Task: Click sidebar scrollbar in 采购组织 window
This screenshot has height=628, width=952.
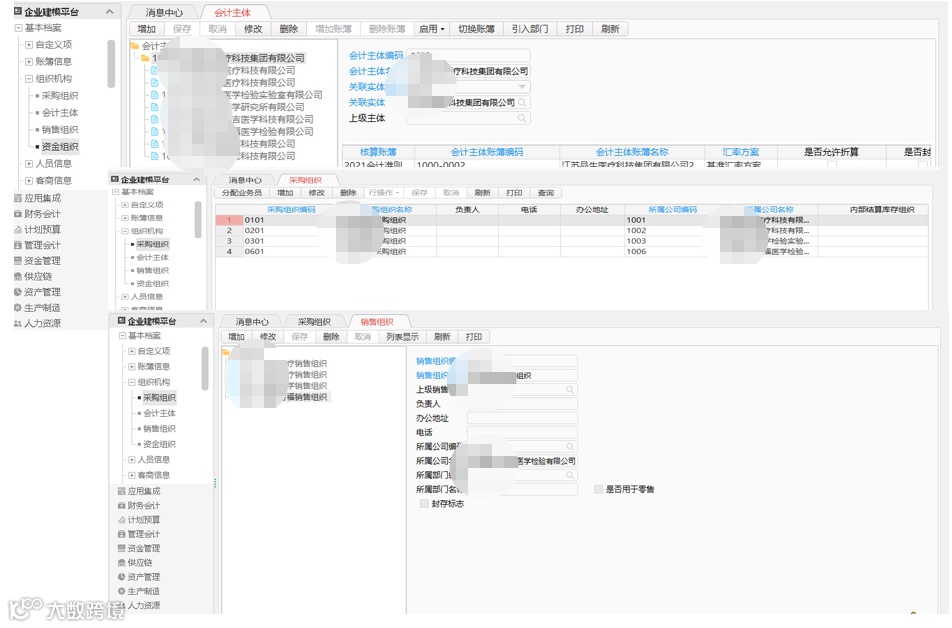Action: tap(198, 220)
